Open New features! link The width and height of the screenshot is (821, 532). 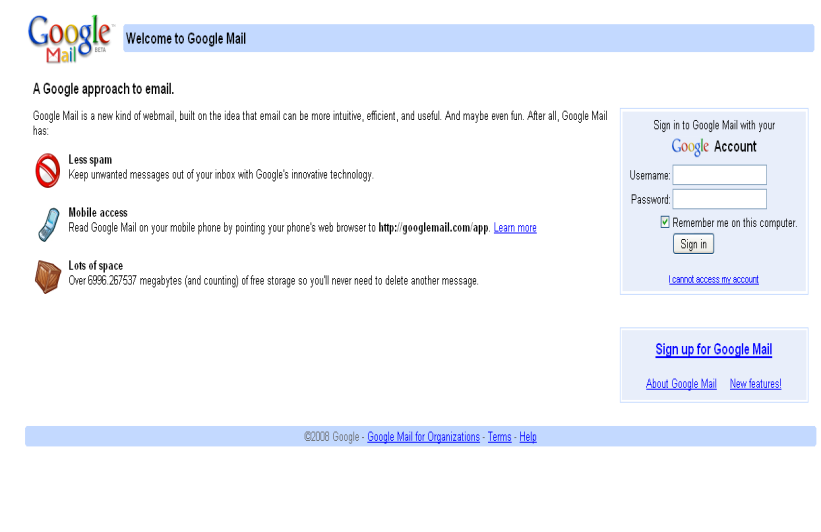756,384
